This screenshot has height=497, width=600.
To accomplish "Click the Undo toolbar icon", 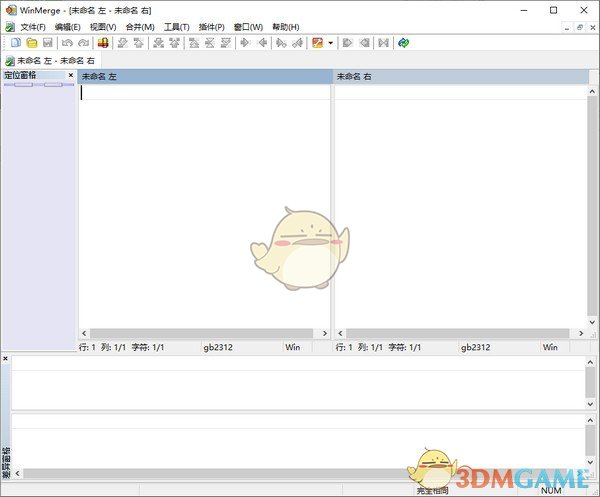I will point(67,43).
